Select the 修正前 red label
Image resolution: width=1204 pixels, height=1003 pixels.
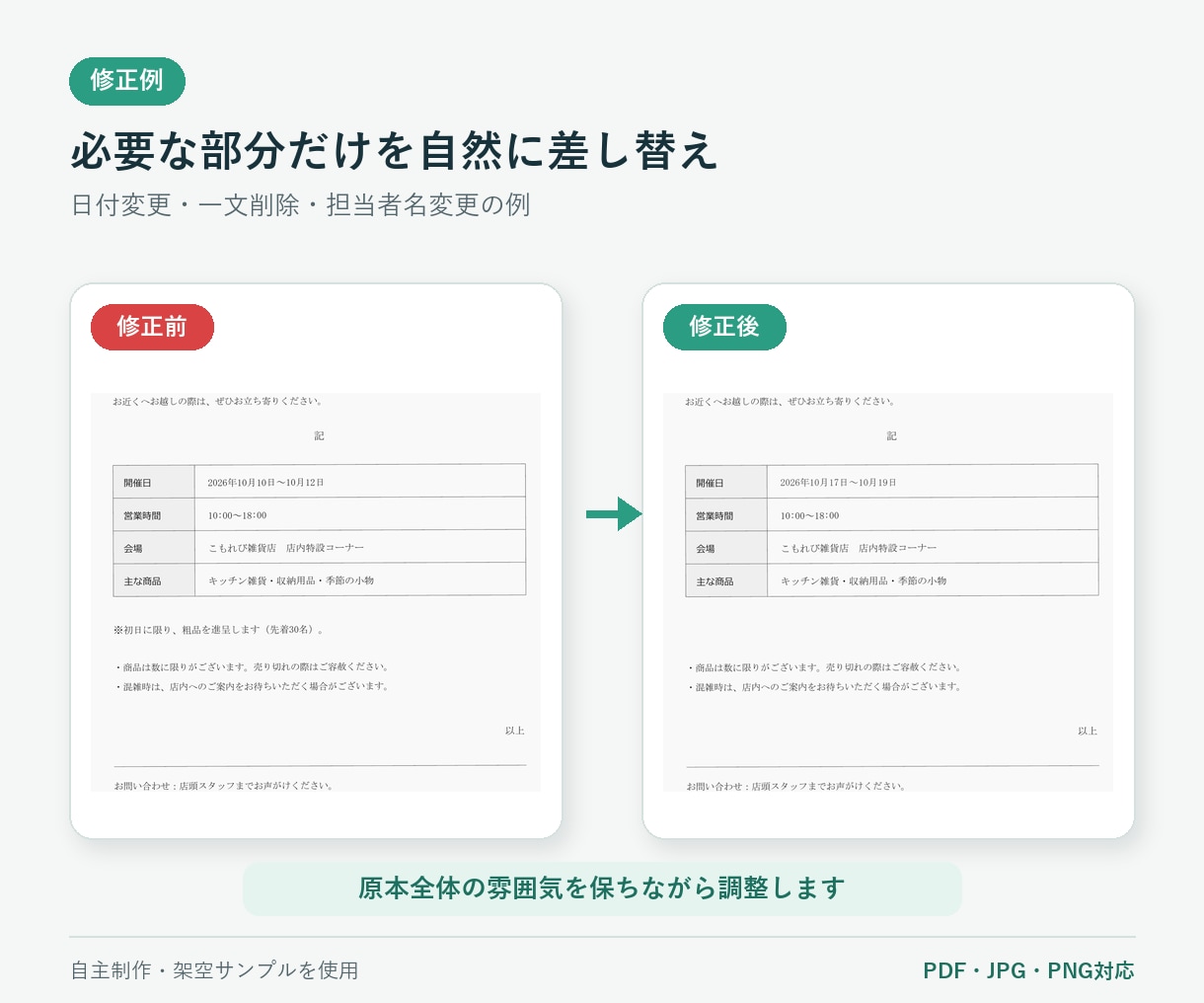click(x=152, y=327)
